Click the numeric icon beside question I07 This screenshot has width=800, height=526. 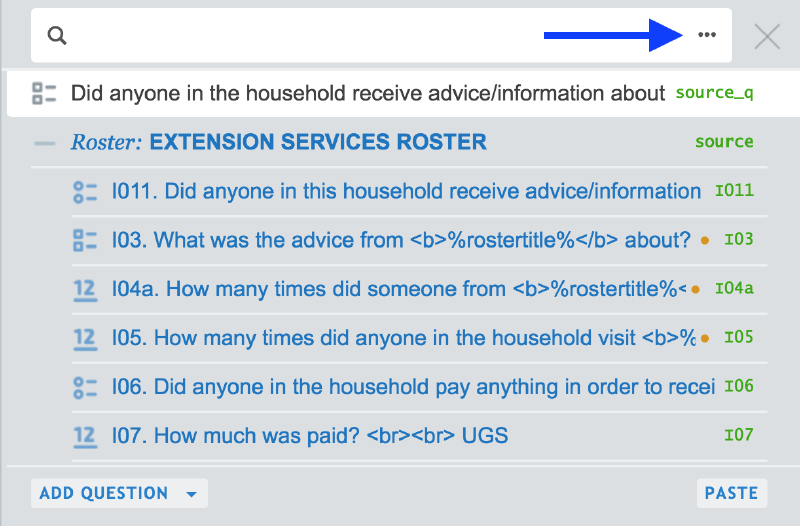click(x=85, y=436)
